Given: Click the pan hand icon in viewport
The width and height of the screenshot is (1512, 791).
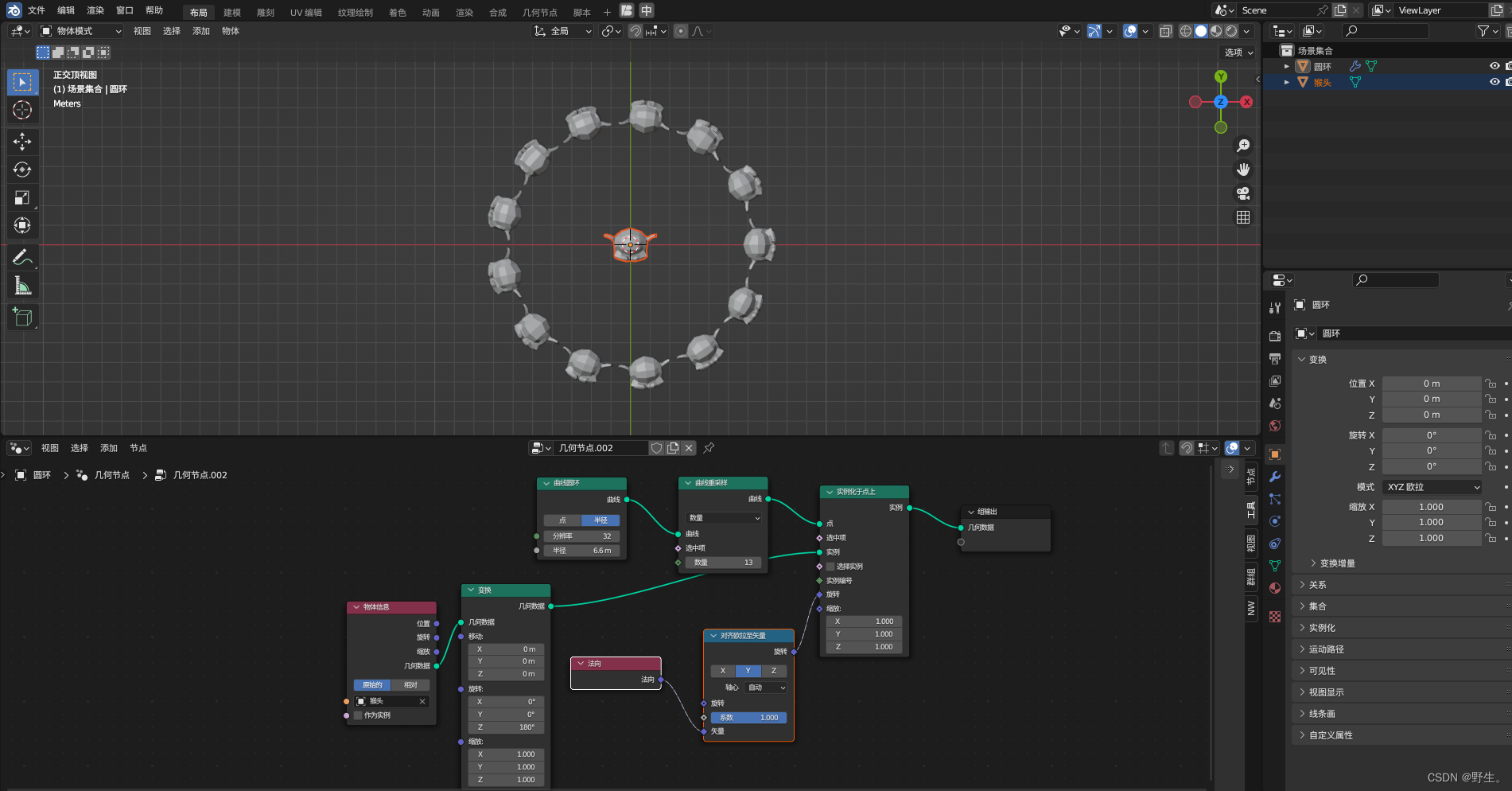Looking at the screenshot, I should point(1243,169).
